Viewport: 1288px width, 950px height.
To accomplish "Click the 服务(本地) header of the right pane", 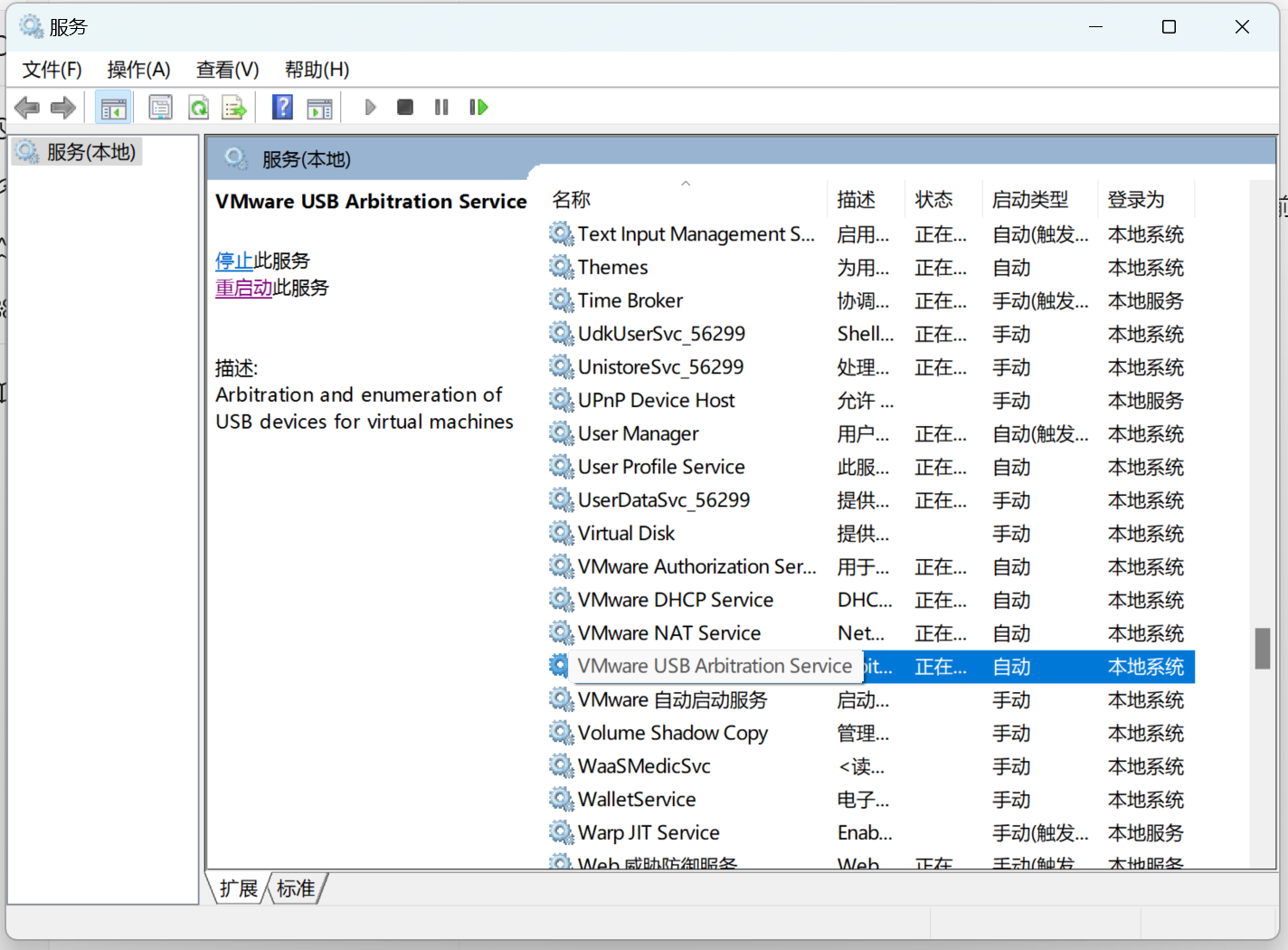I will (307, 159).
